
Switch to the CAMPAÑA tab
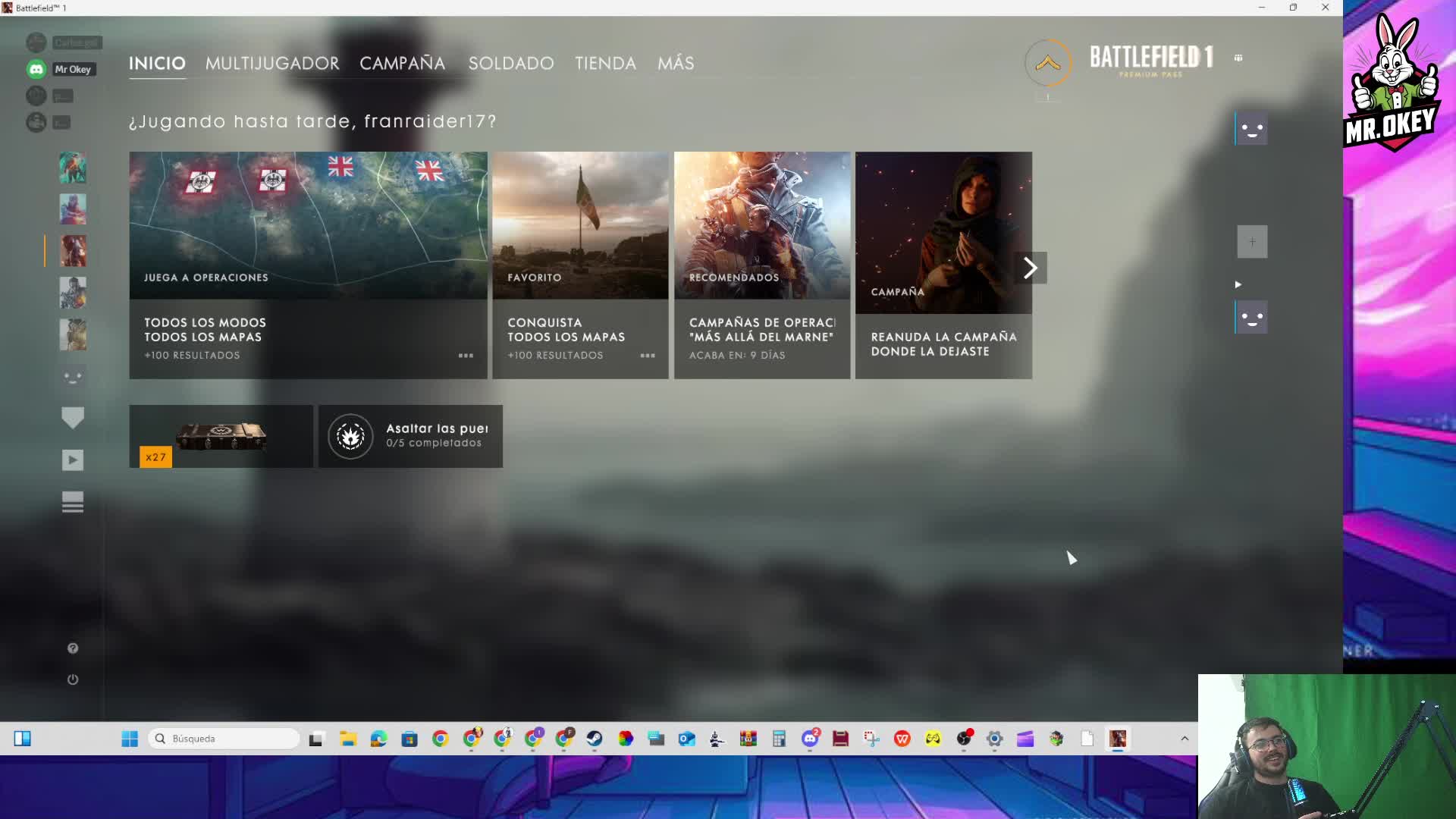(403, 63)
